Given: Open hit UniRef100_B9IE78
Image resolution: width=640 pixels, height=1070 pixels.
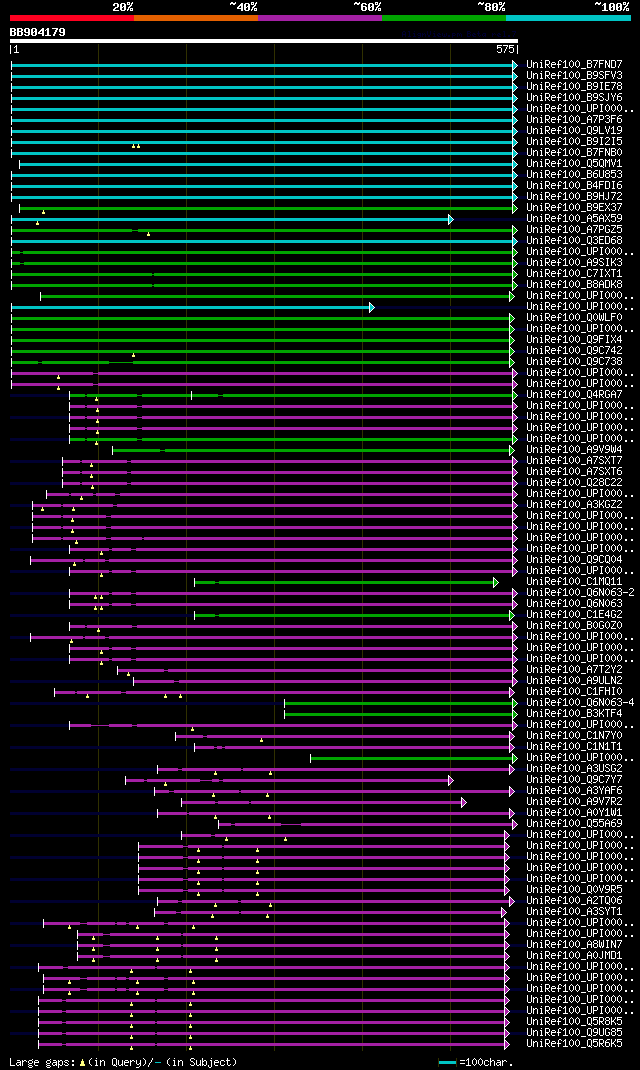Looking at the screenshot, I should pyautogui.click(x=574, y=87).
